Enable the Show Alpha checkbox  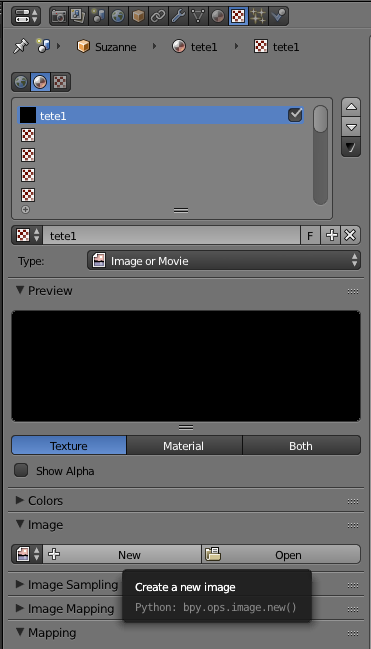pyautogui.click(x=21, y=470)
